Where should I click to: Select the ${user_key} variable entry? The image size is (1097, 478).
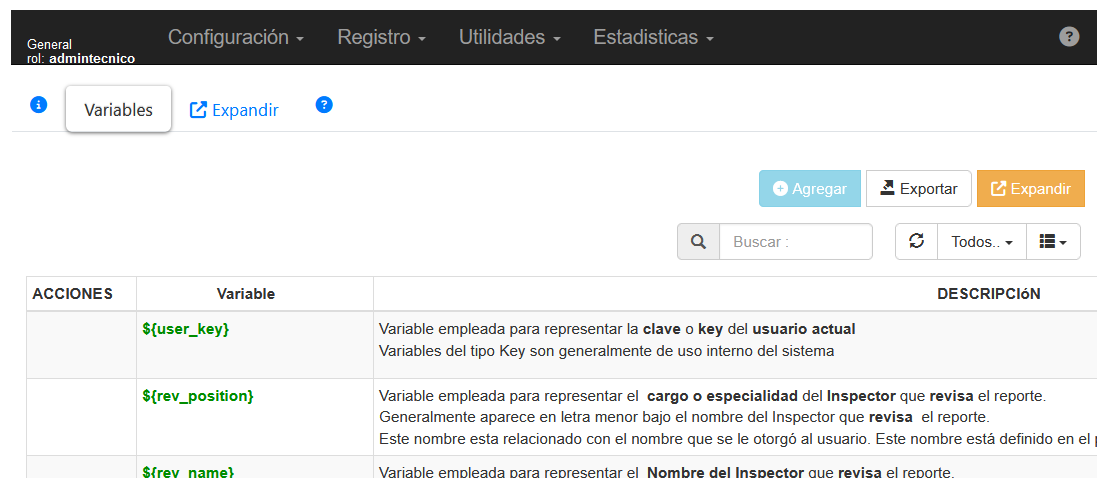(186, 329)
